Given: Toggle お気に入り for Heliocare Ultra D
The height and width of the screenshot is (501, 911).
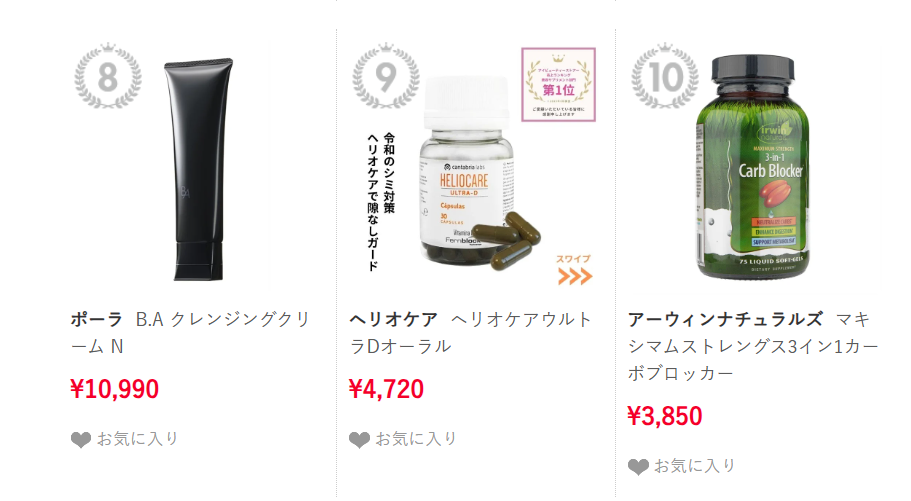Looking at the screenshot, I should point(403,439).
